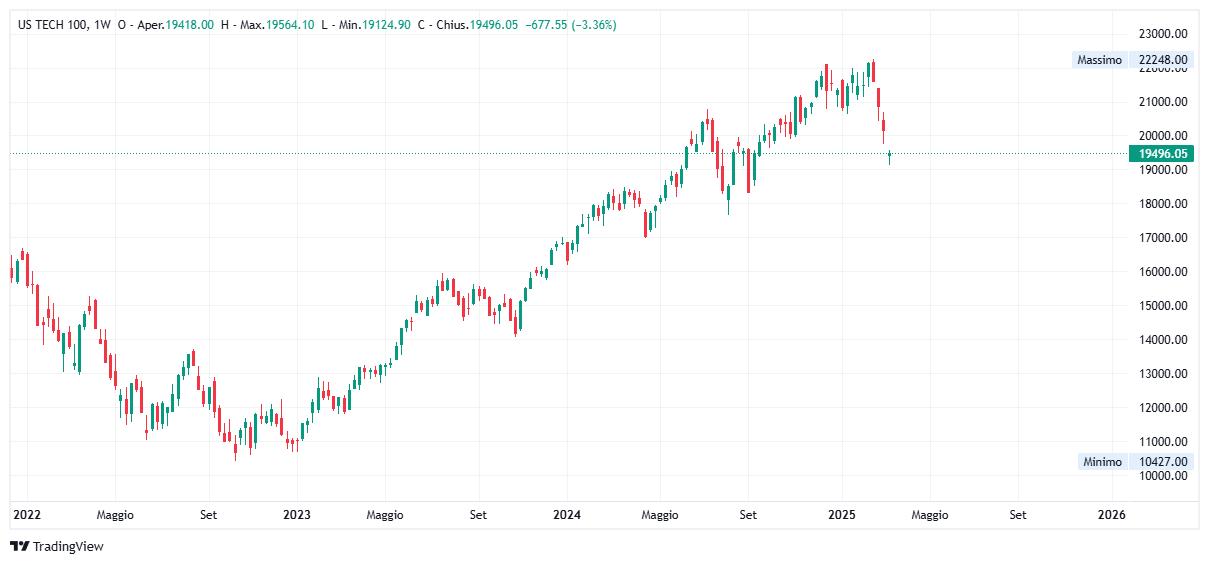1209x564 pixels.
Task: Click the 2024 year label on time axis
Action: 567,515
